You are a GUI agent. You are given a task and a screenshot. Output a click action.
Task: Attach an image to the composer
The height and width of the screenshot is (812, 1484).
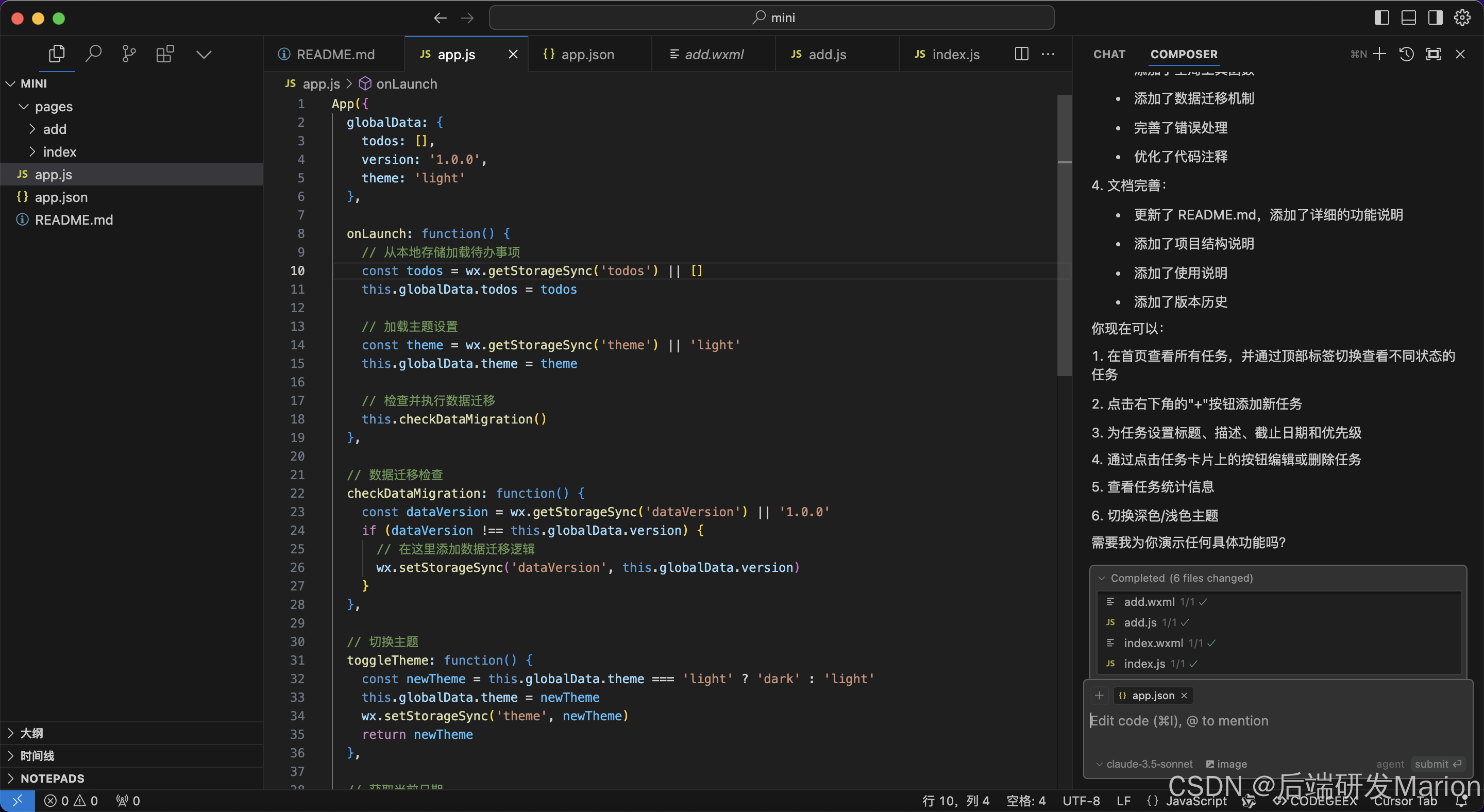coord(1226,764)
